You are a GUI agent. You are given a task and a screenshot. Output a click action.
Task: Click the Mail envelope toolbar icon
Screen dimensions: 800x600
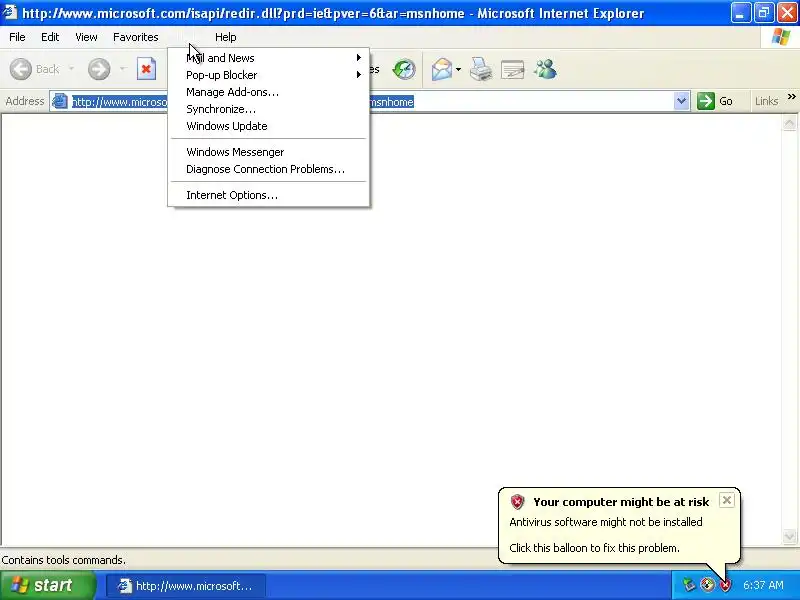[x=442, y=69]
